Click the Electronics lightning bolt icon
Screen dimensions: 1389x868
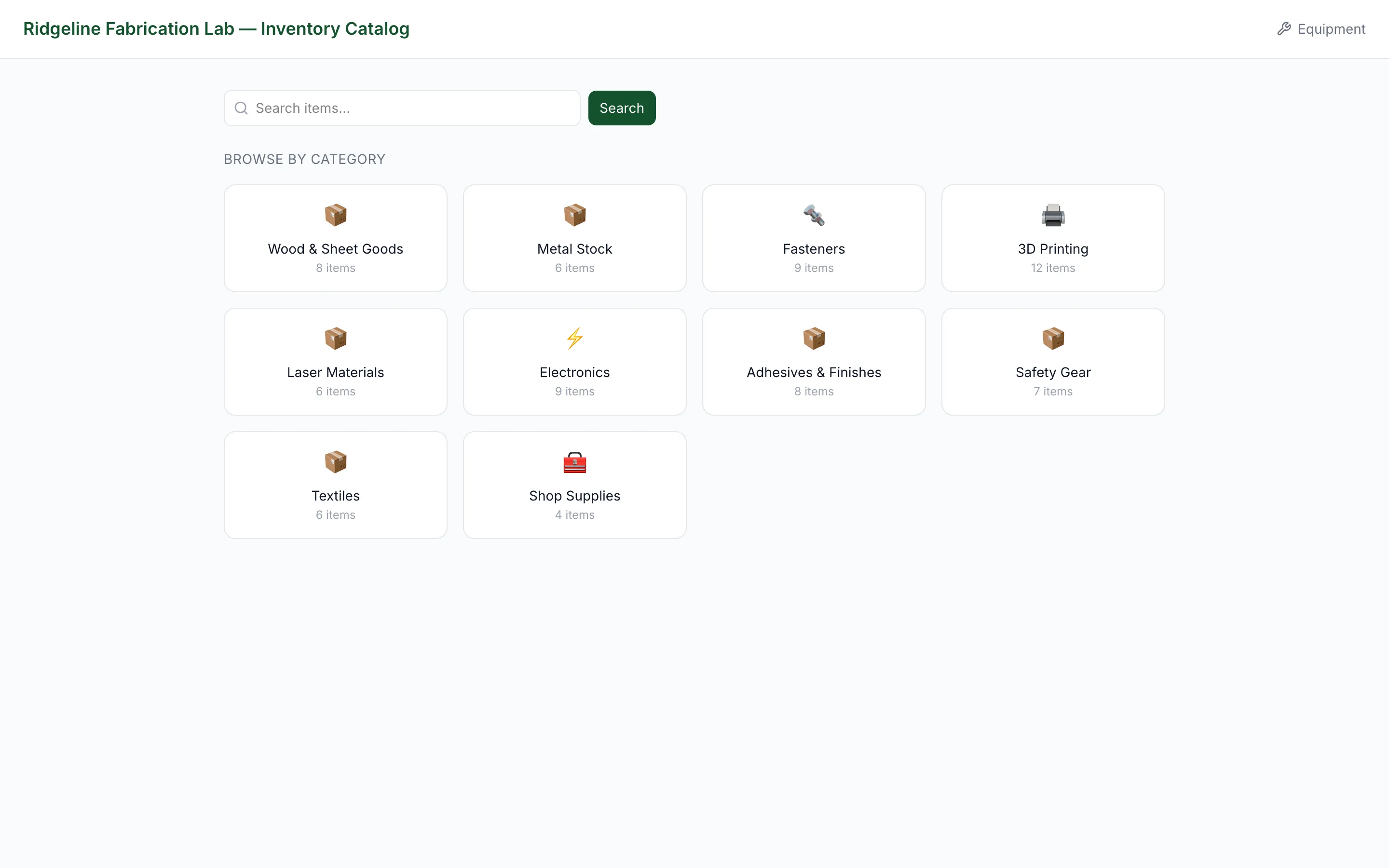tap(574, 339)
